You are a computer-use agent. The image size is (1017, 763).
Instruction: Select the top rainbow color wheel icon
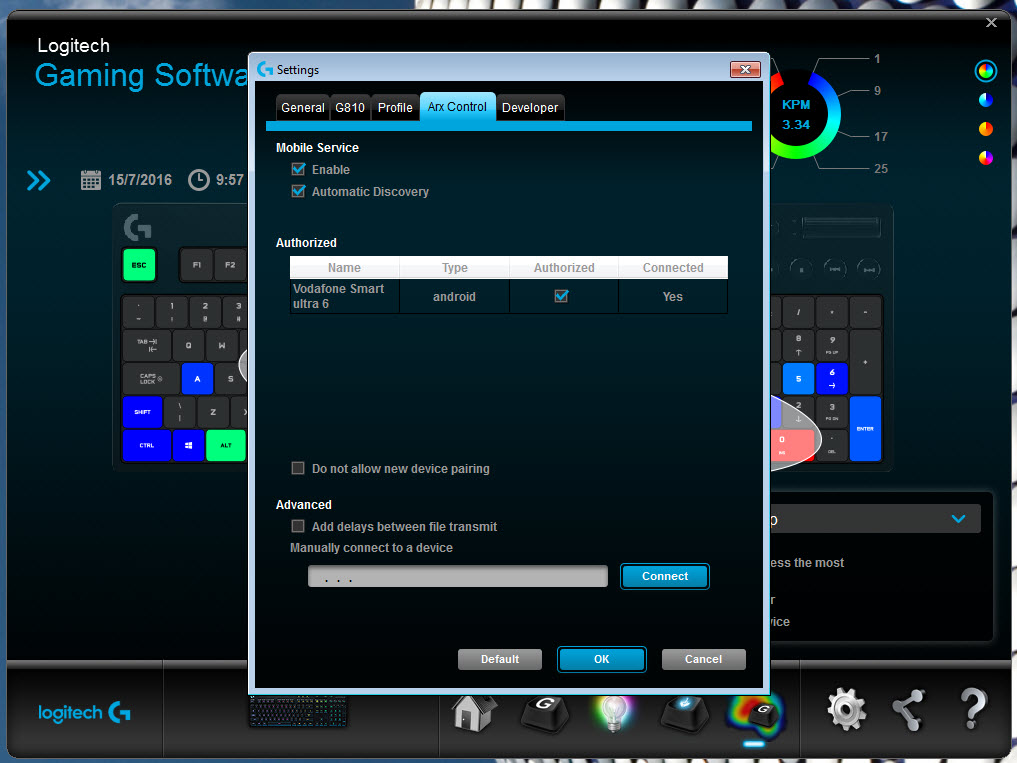(985, 71)
